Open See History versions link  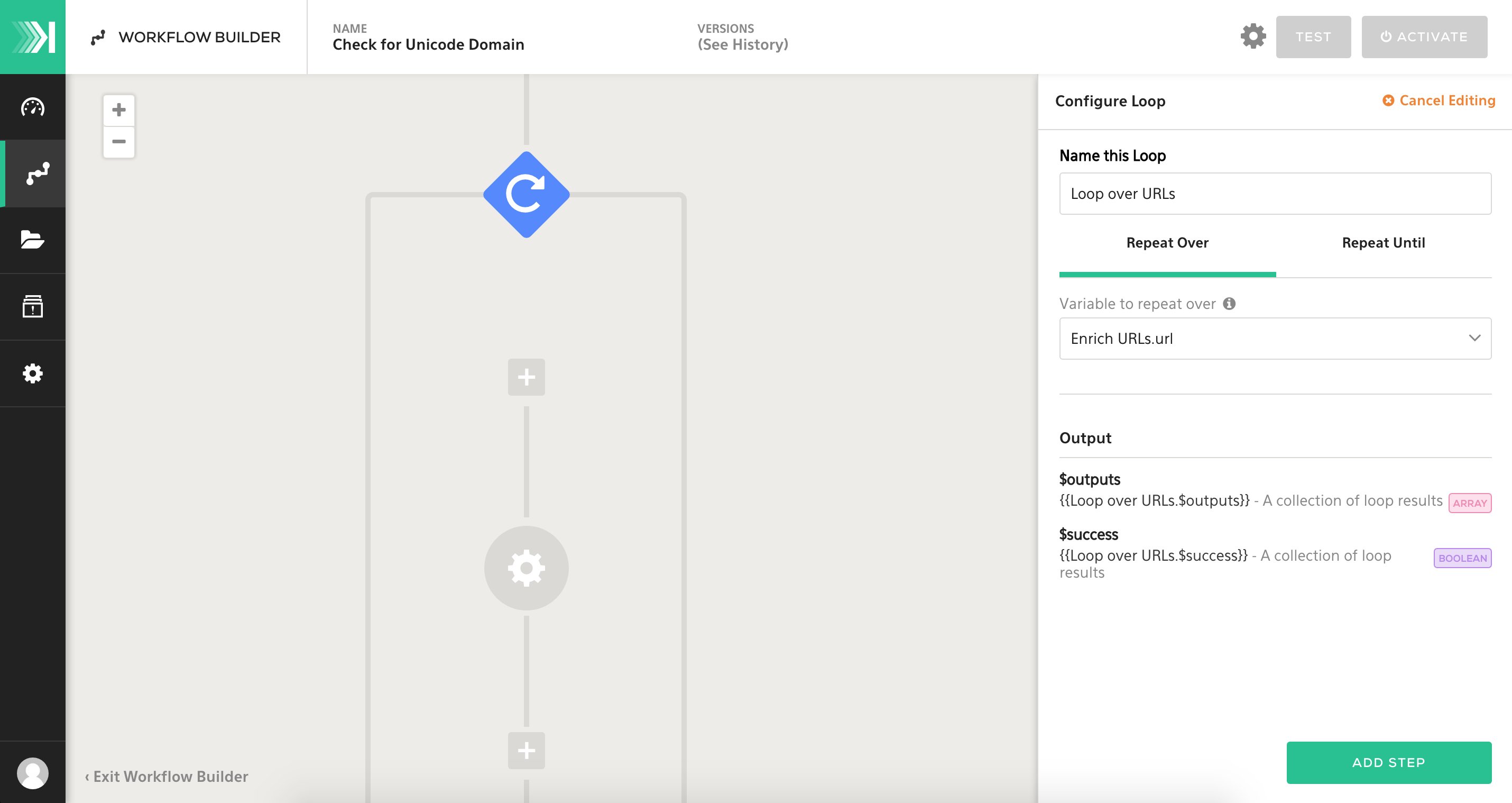pos(742,44)
